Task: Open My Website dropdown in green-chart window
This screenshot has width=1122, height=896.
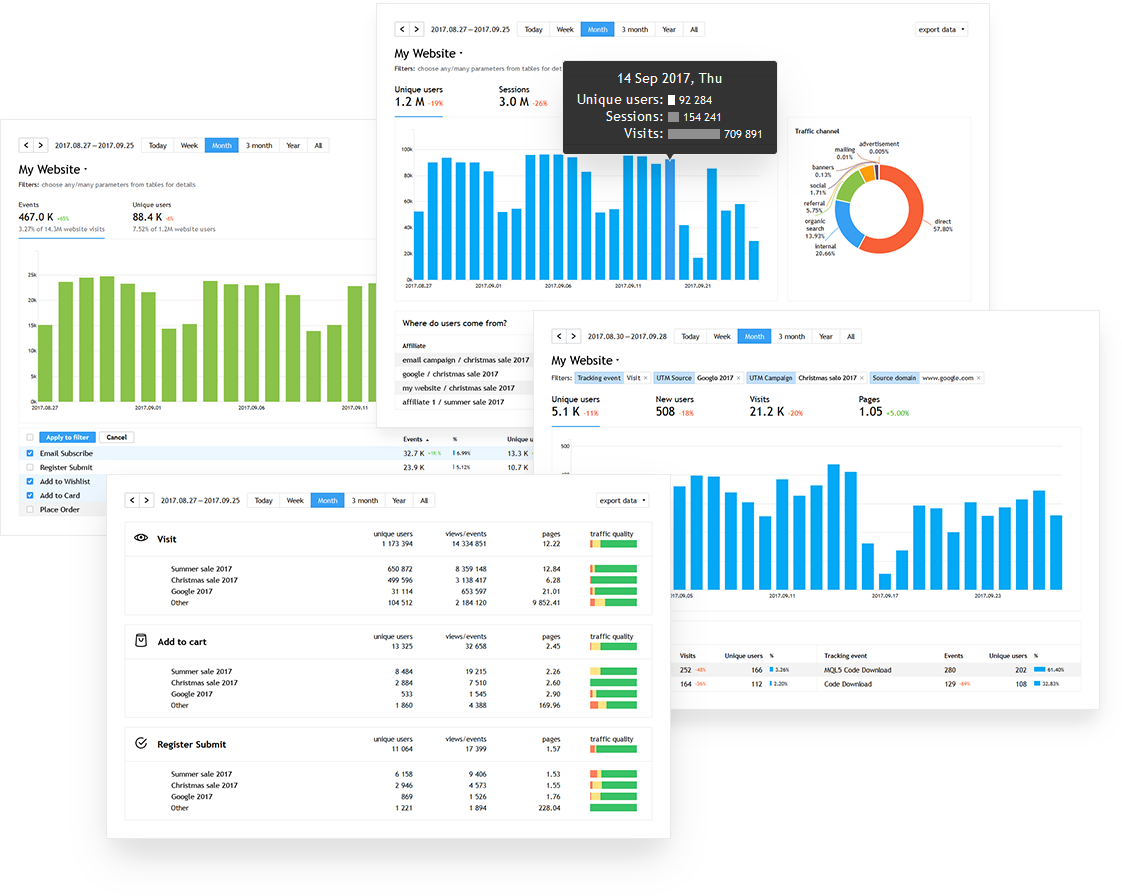Action: (x=53, y=170)
